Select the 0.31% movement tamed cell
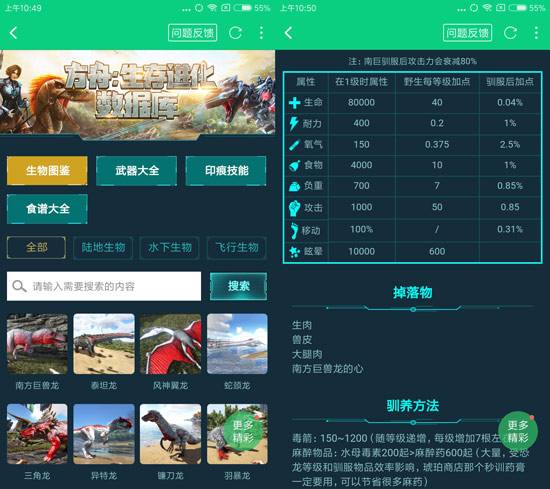The height and width of the screenshot is (489, 550). 510,229
